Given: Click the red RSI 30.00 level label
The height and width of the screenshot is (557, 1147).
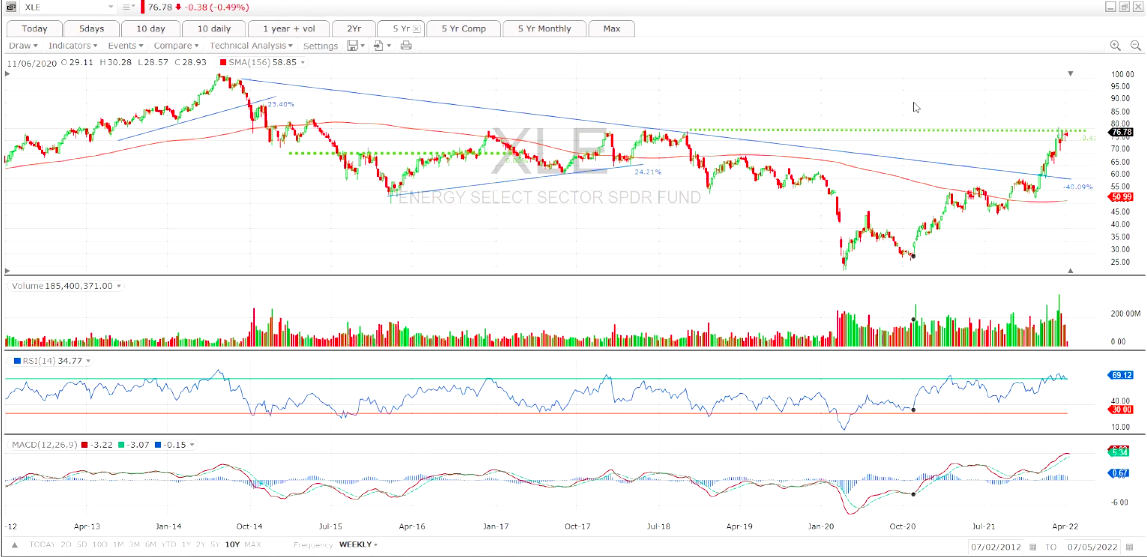Looking at the screenshot, I should tap(1121, 411).
